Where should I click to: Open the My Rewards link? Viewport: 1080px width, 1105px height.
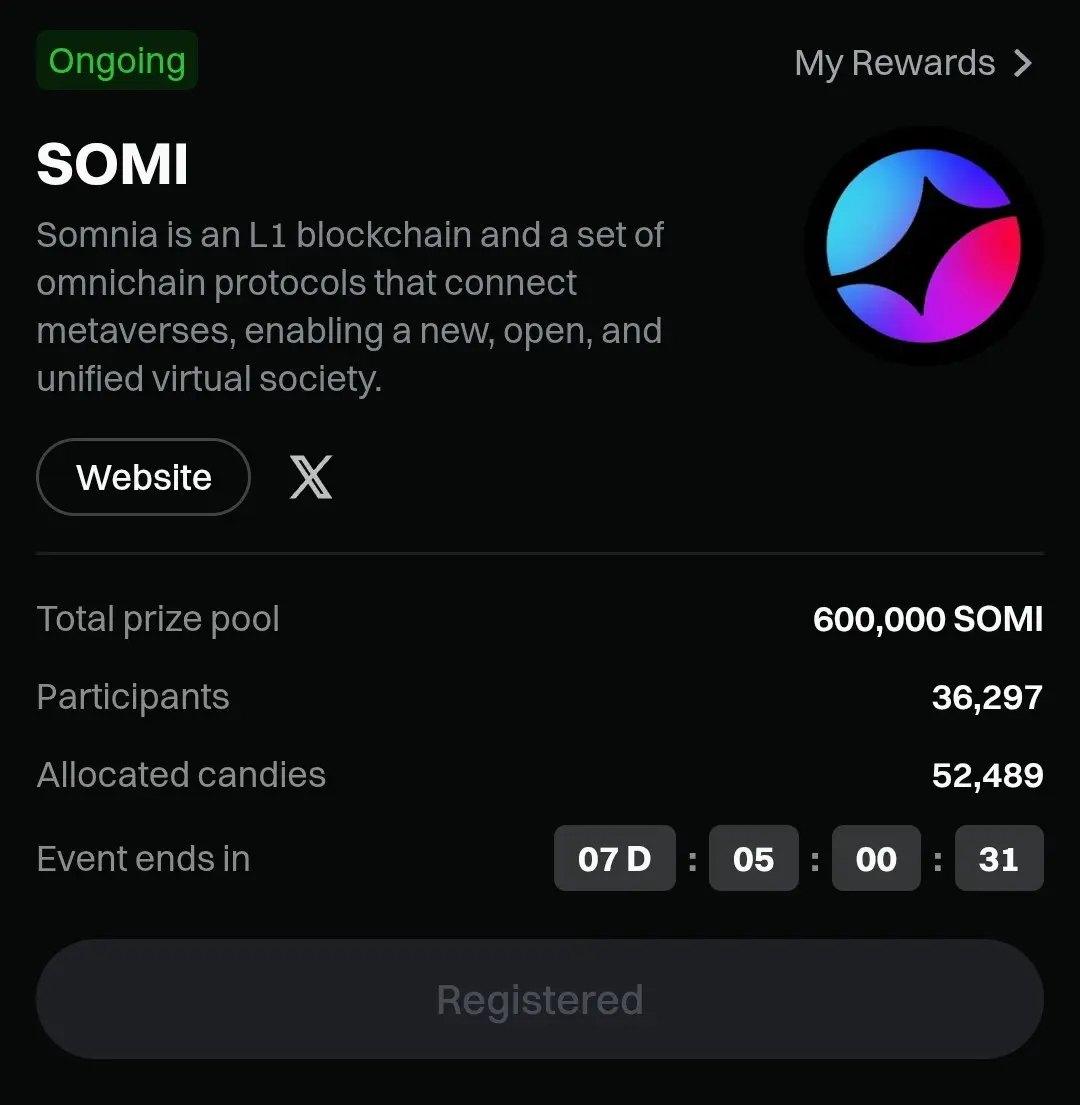click(914, 63)
